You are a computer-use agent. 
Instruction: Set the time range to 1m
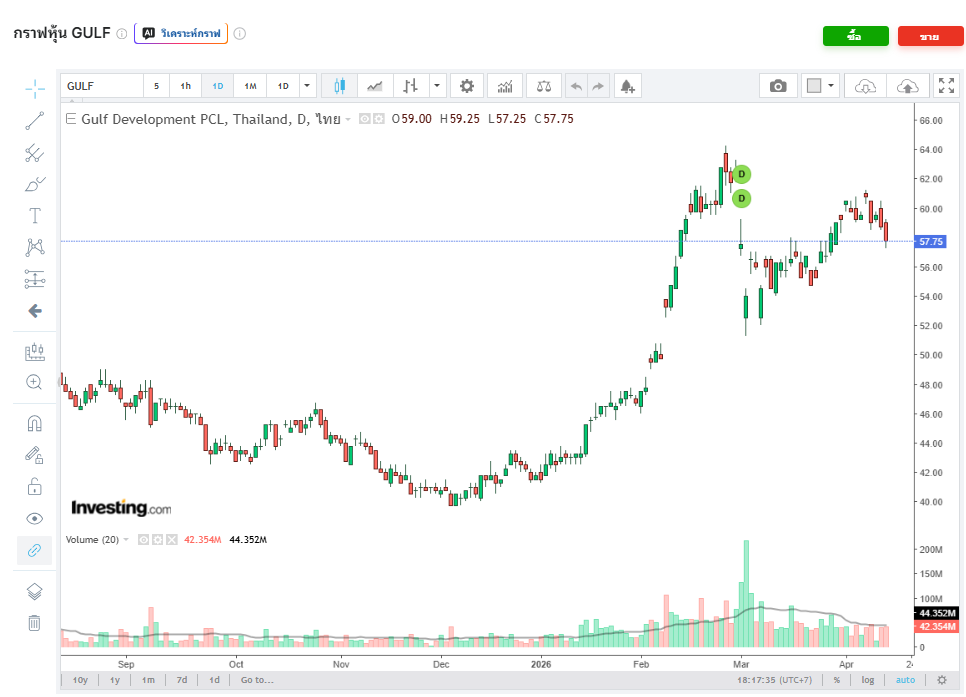148,680
